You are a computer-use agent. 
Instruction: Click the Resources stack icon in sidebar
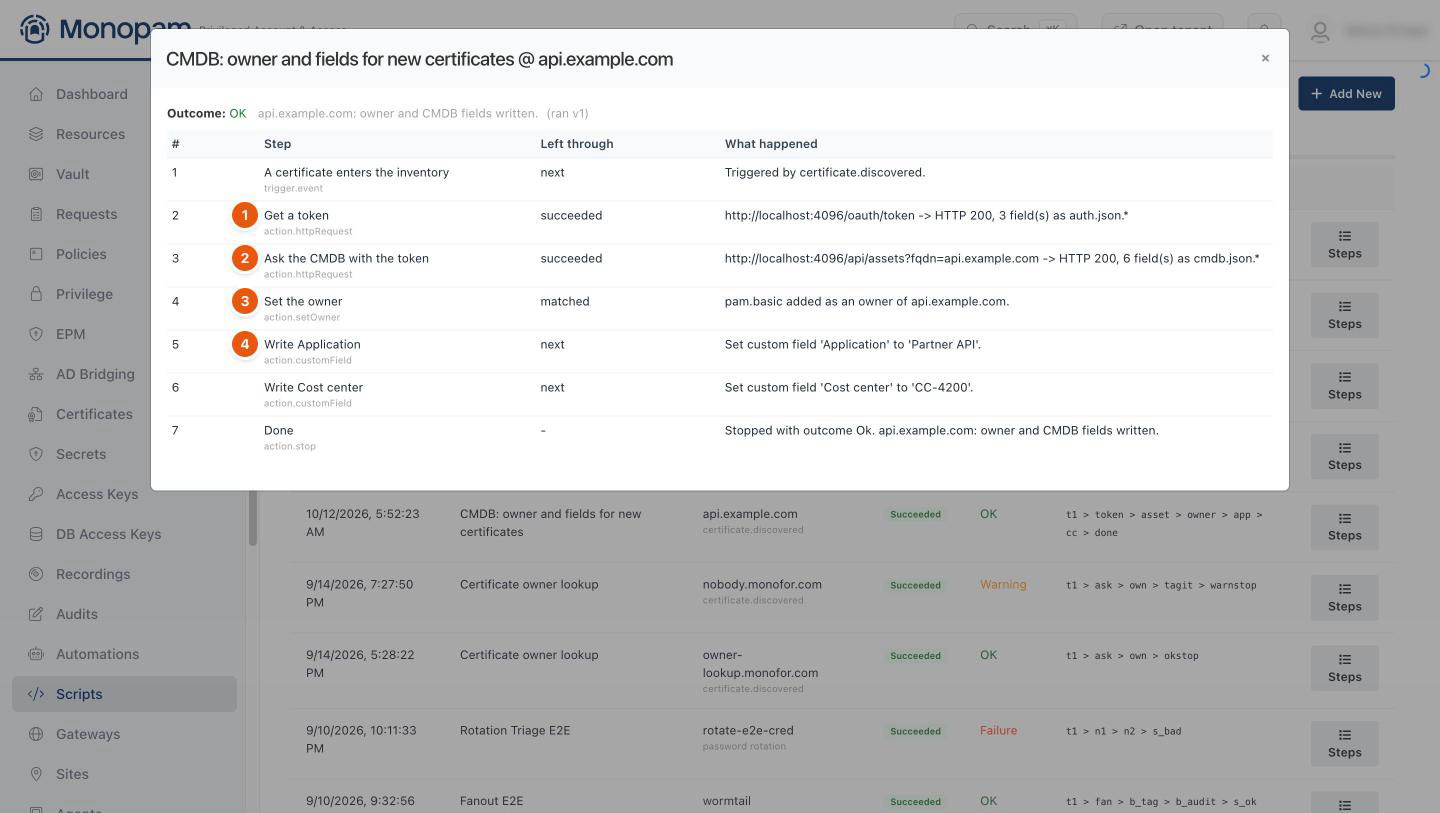pyautogui.click(x=36, y=134)
